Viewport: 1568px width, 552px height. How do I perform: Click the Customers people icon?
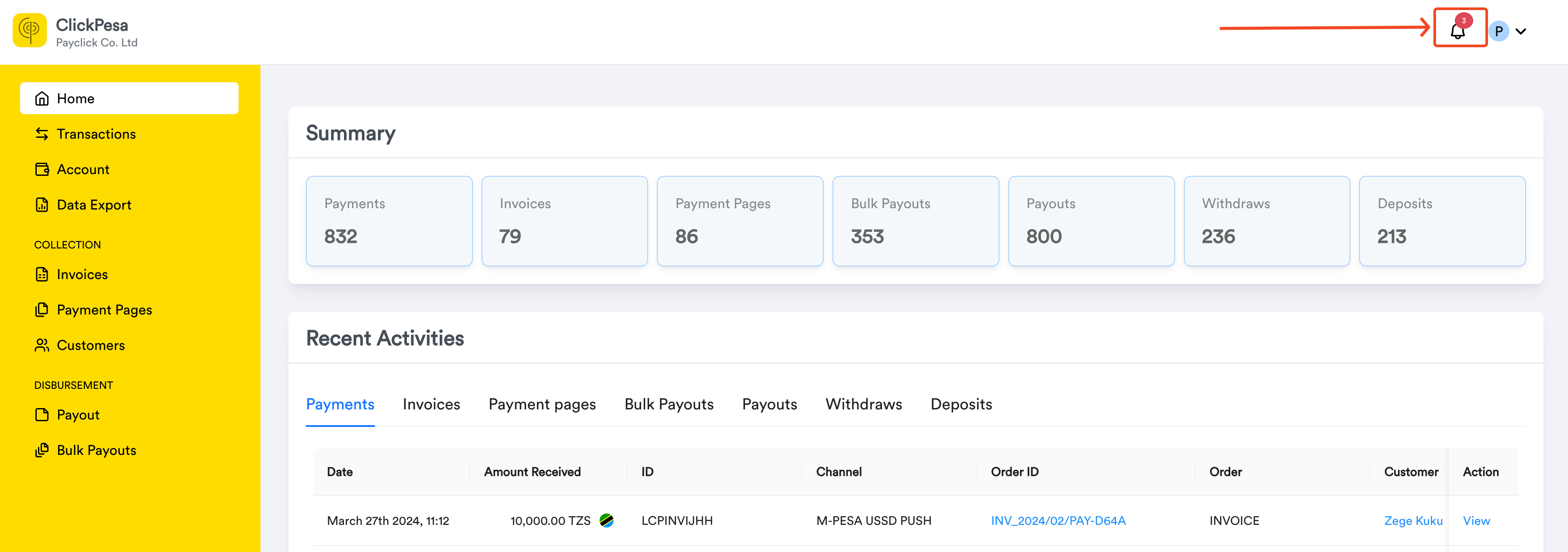pos(42,345)
